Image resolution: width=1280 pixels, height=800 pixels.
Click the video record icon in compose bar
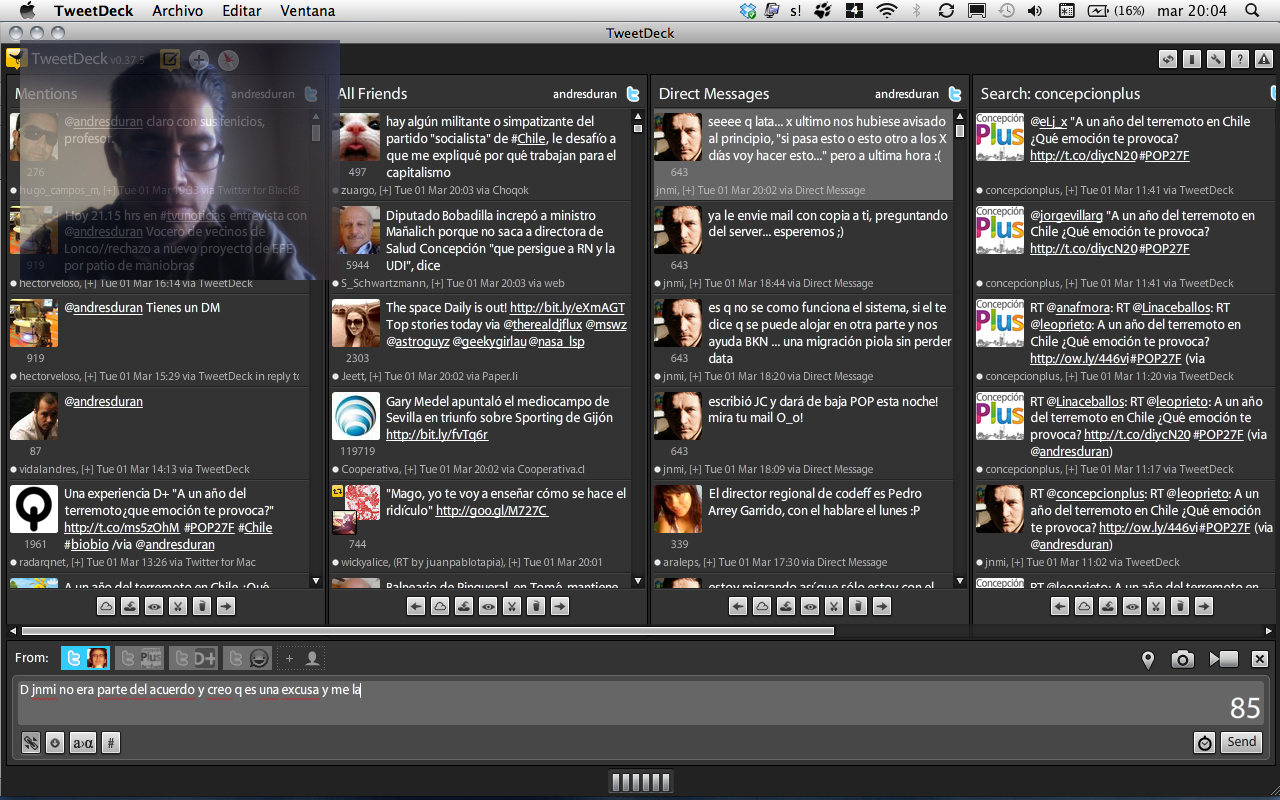tap(1223, 659)
